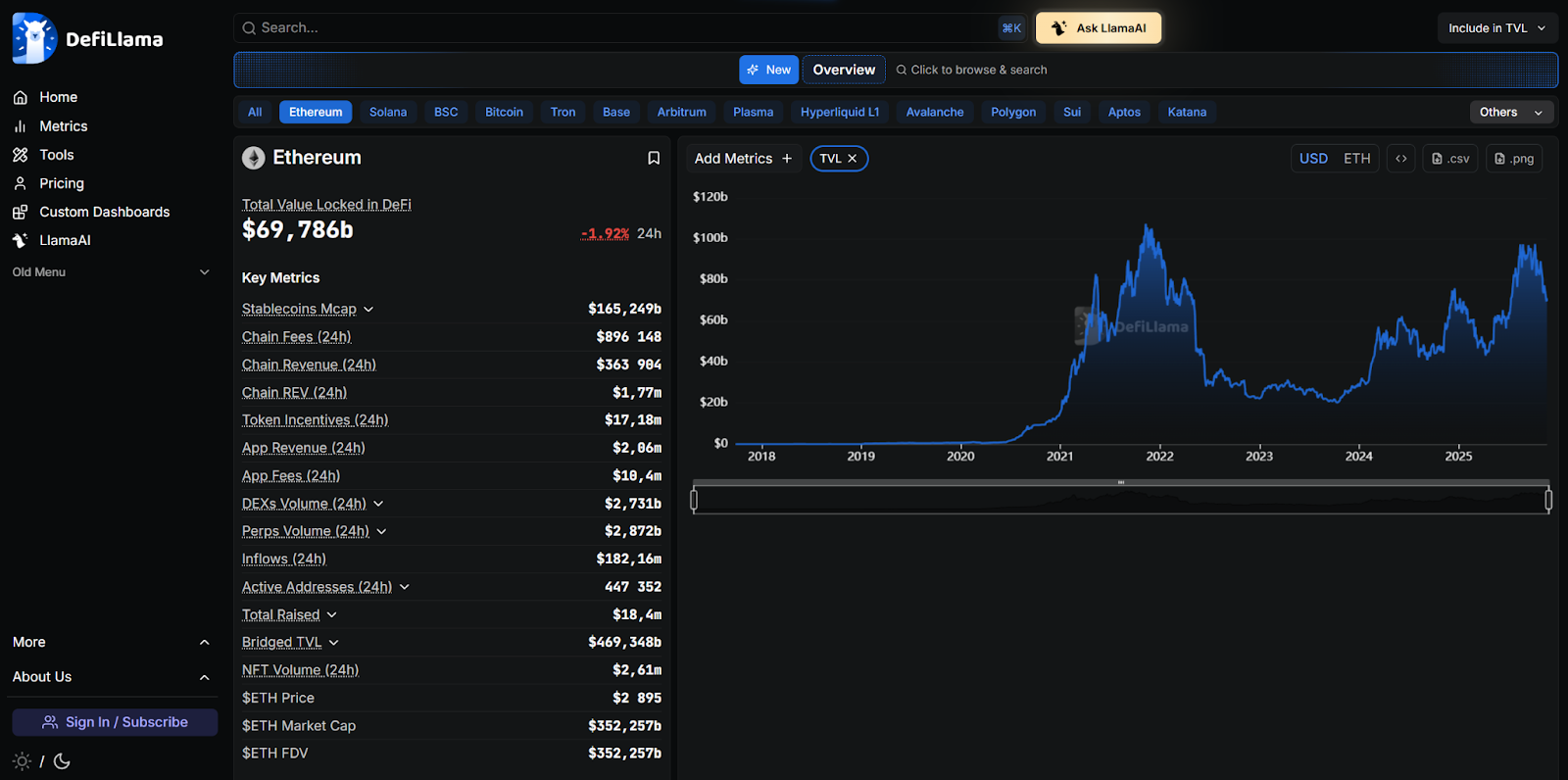Click the DefiLlama logo
The image size is (1568, 780).
(x=88, y=39)
